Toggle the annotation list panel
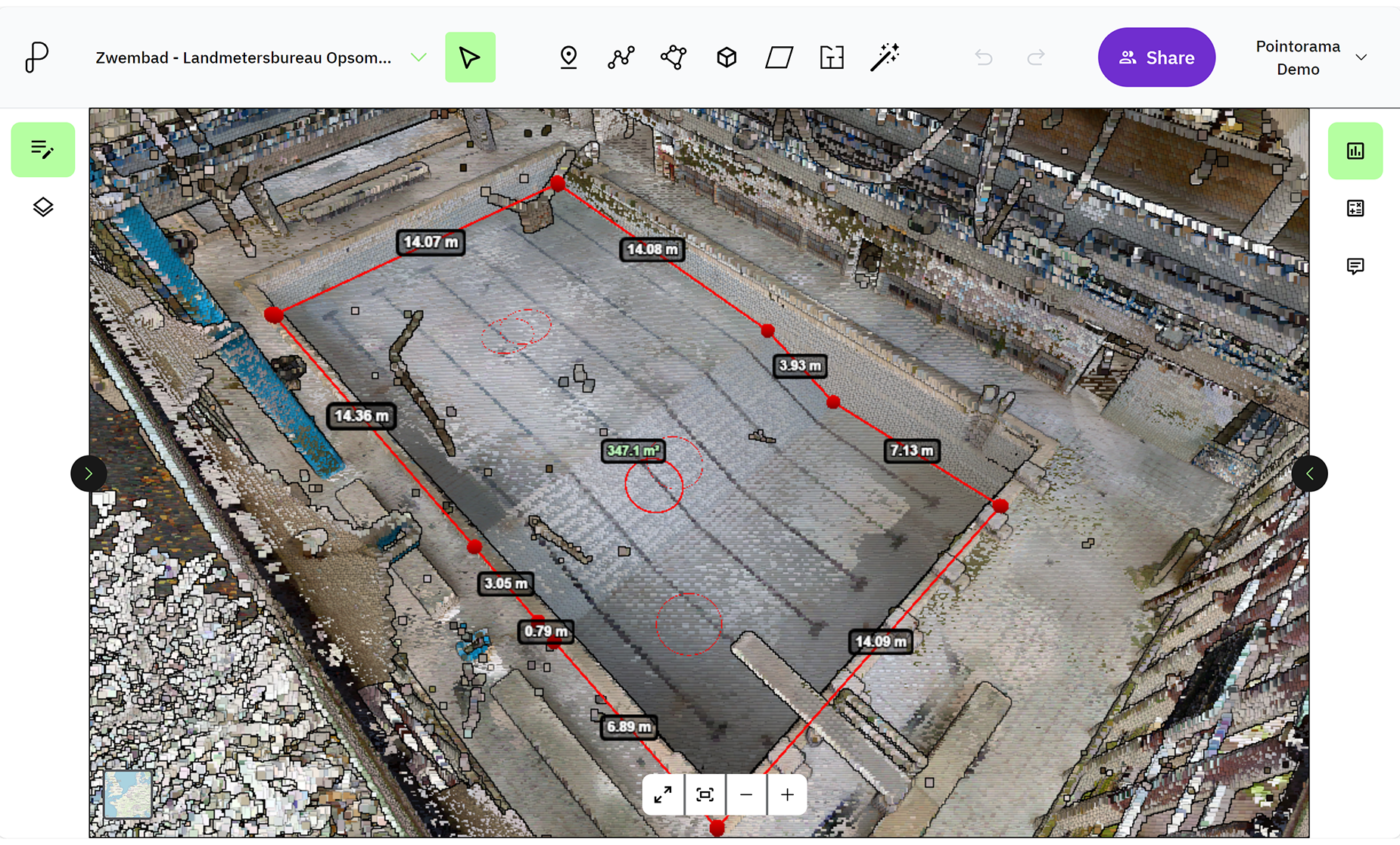The width and height of the screenshot is (1400, 845). click(43, 150)
